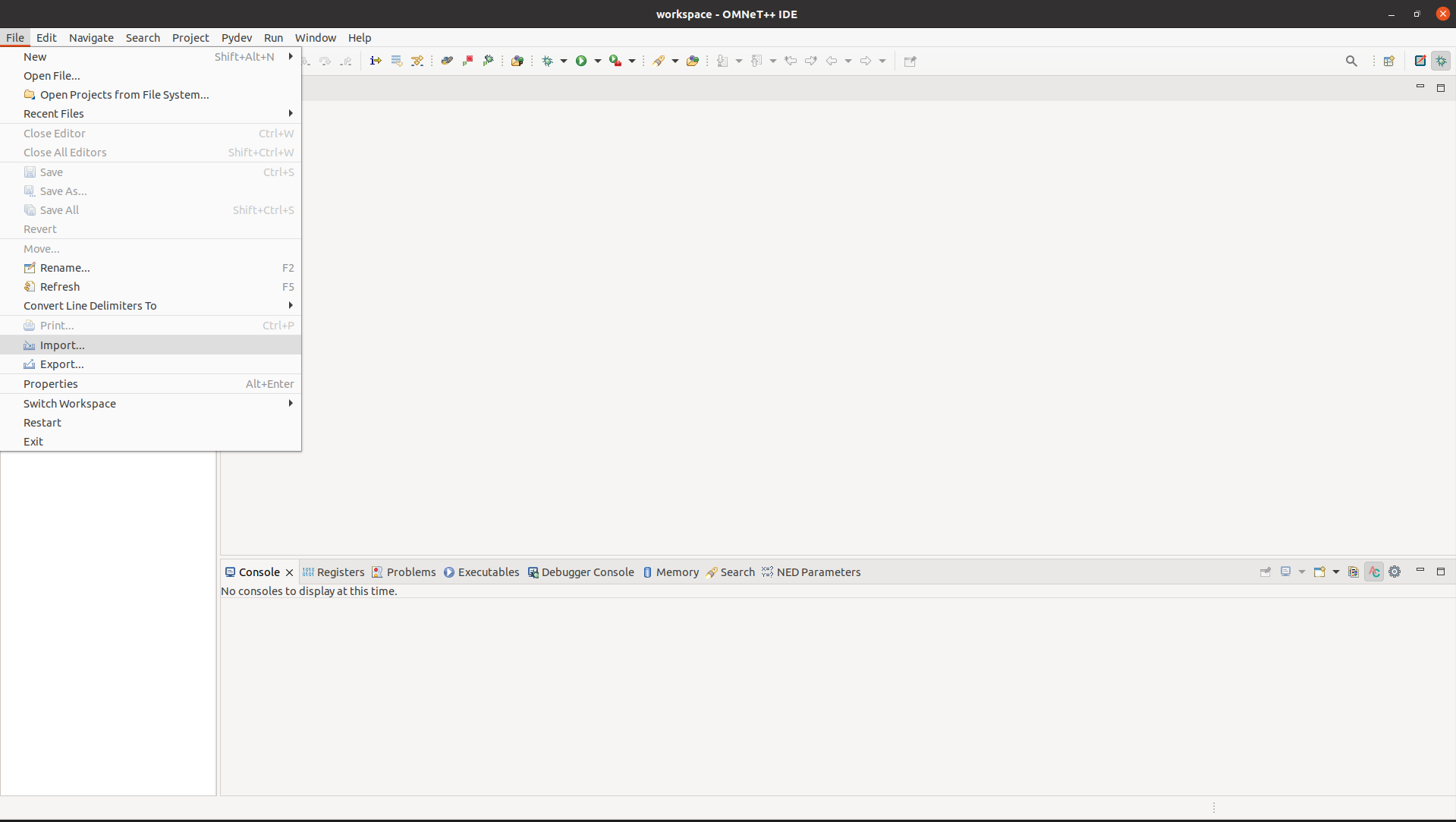Image resolution: width=1456 pixels, height=822 pixels.
Task: Click the folder with P open-project toolbar icon
Action: [517, 61]
